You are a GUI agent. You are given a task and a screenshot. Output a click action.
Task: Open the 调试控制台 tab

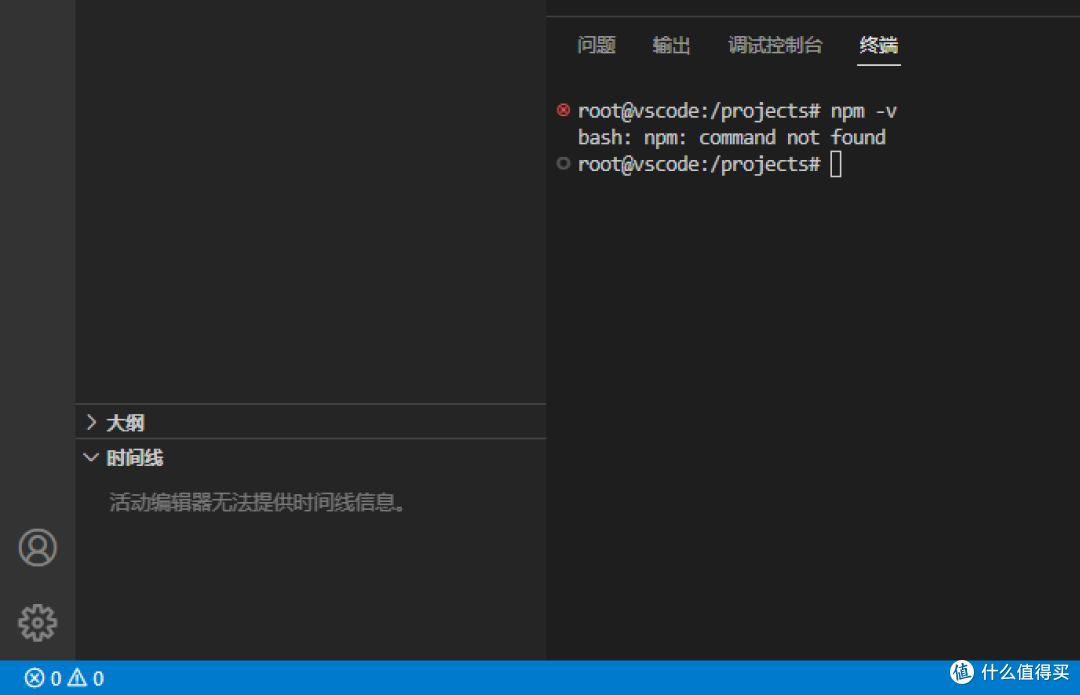click(x=776, y=45)
